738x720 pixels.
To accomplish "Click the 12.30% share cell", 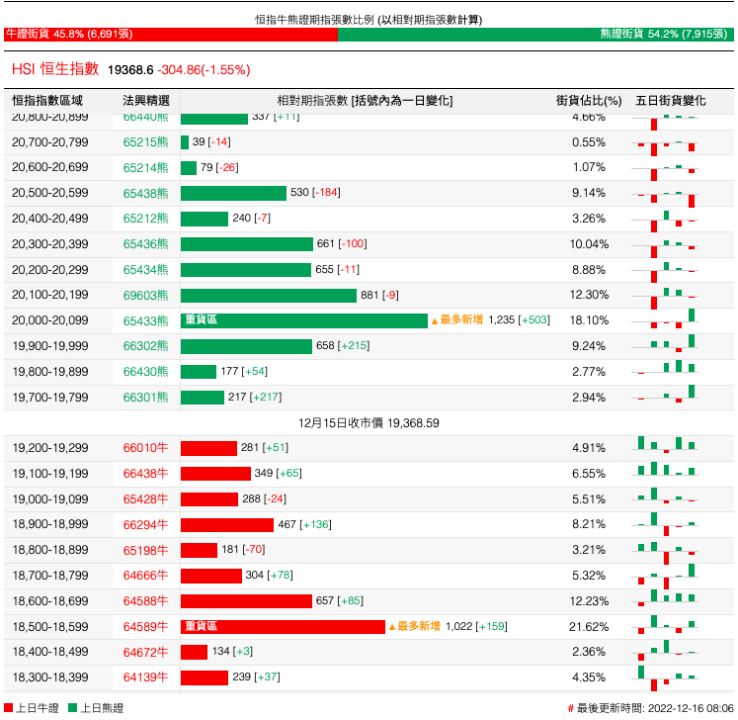I will click(589, 295).
